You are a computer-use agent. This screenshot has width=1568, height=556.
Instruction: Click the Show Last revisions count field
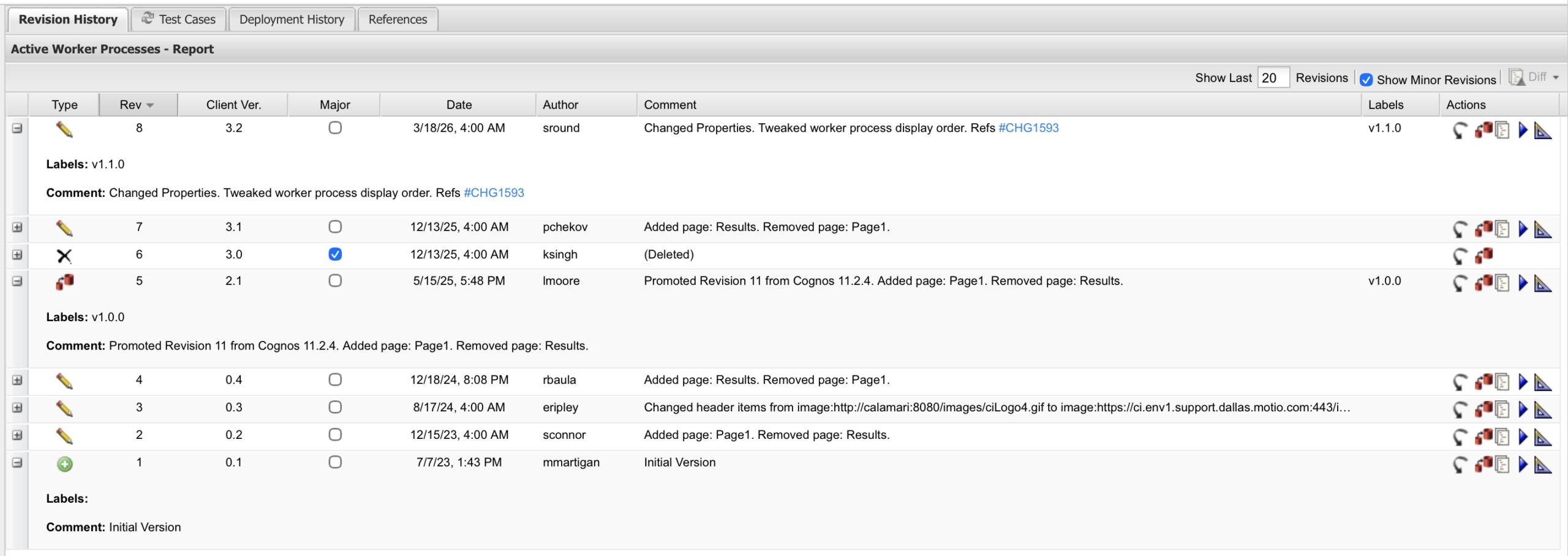[x=1273, y=78]
